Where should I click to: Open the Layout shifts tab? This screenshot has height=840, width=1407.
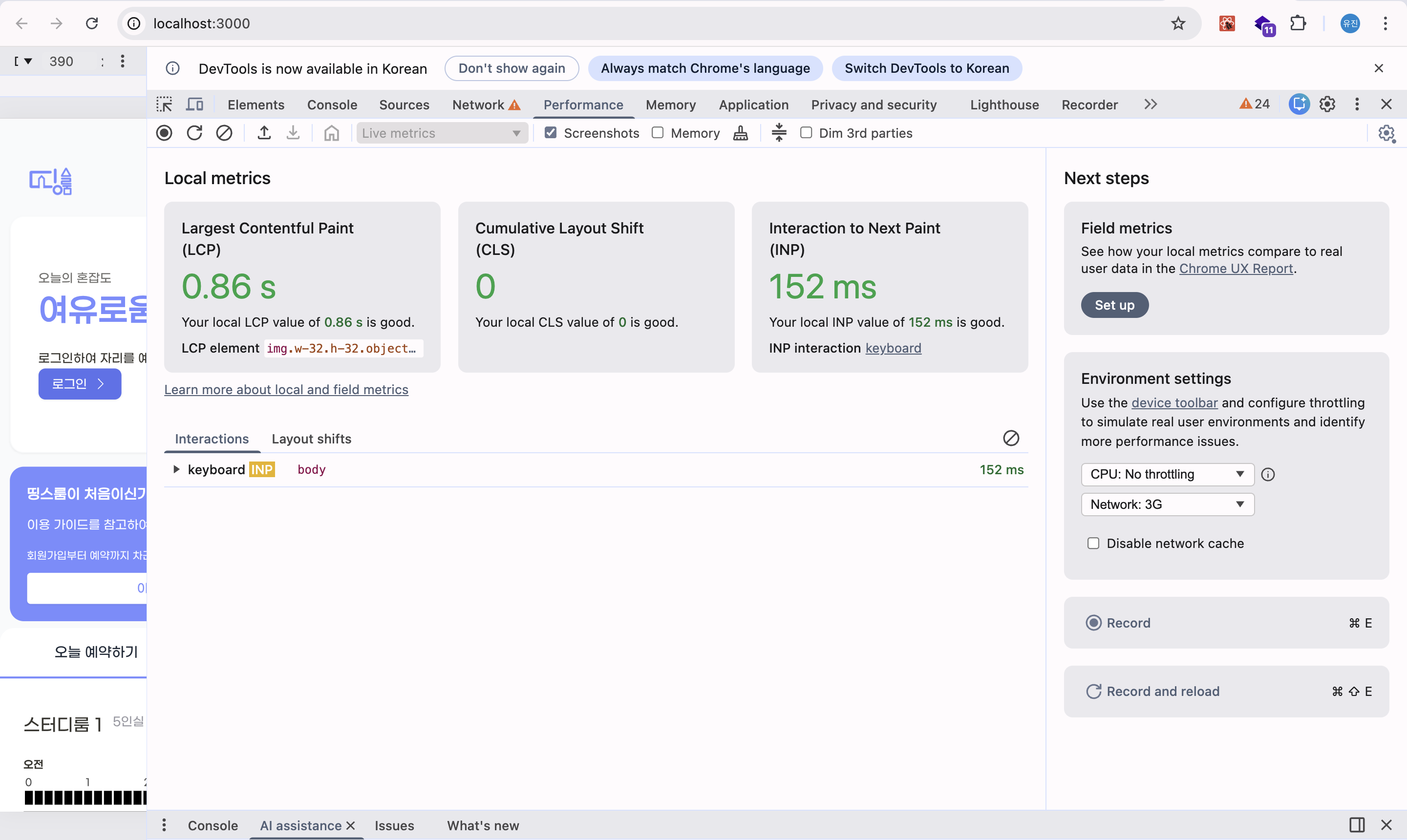[311, 439]
